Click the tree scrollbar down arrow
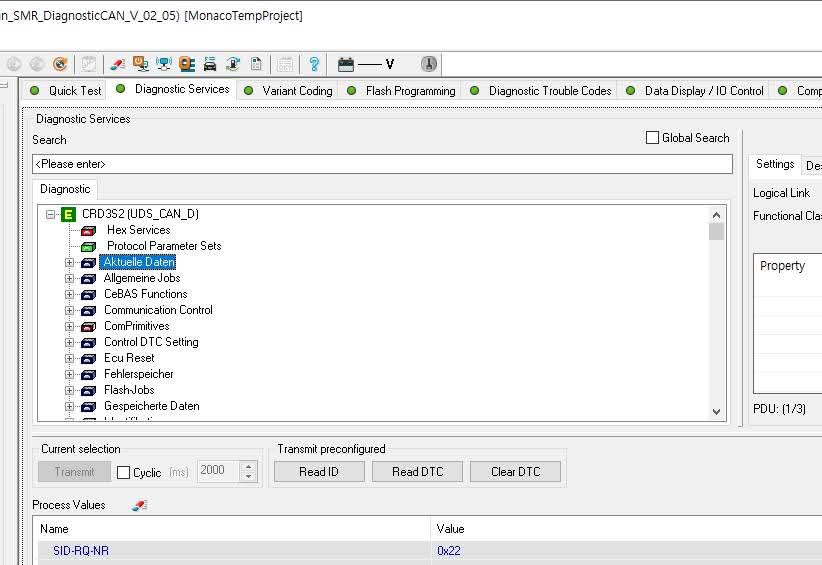 pos(716,412)
